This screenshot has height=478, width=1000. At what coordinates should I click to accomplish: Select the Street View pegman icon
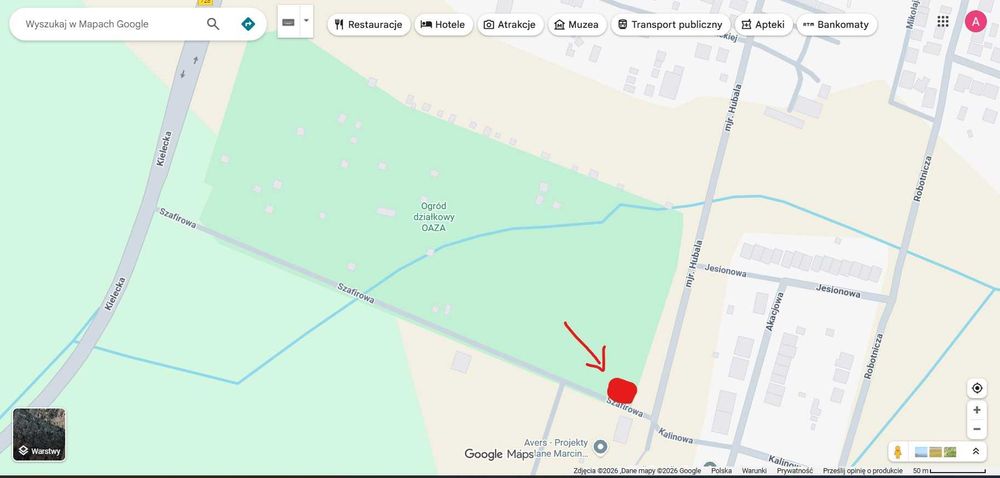coord(898,452)
